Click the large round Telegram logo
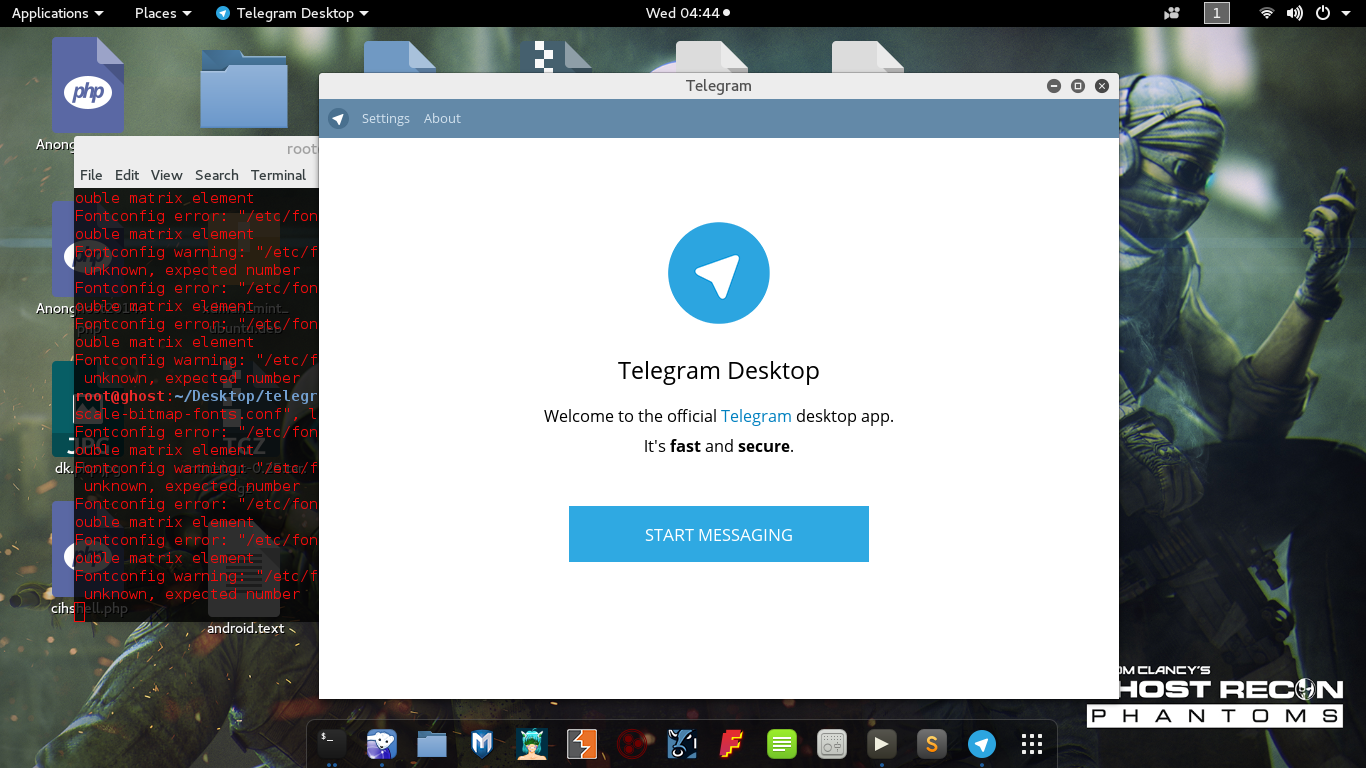The image size is (1366, 768). coord(719,274)
